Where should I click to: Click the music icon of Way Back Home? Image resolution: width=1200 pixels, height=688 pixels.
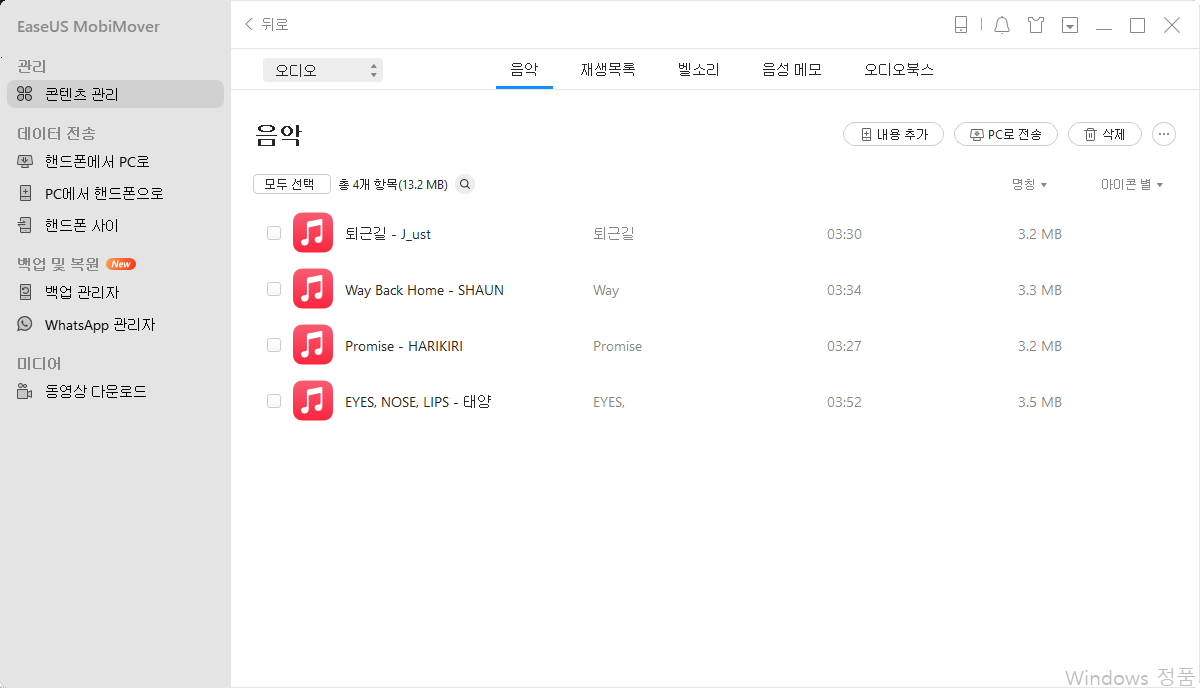coord(313,289)
